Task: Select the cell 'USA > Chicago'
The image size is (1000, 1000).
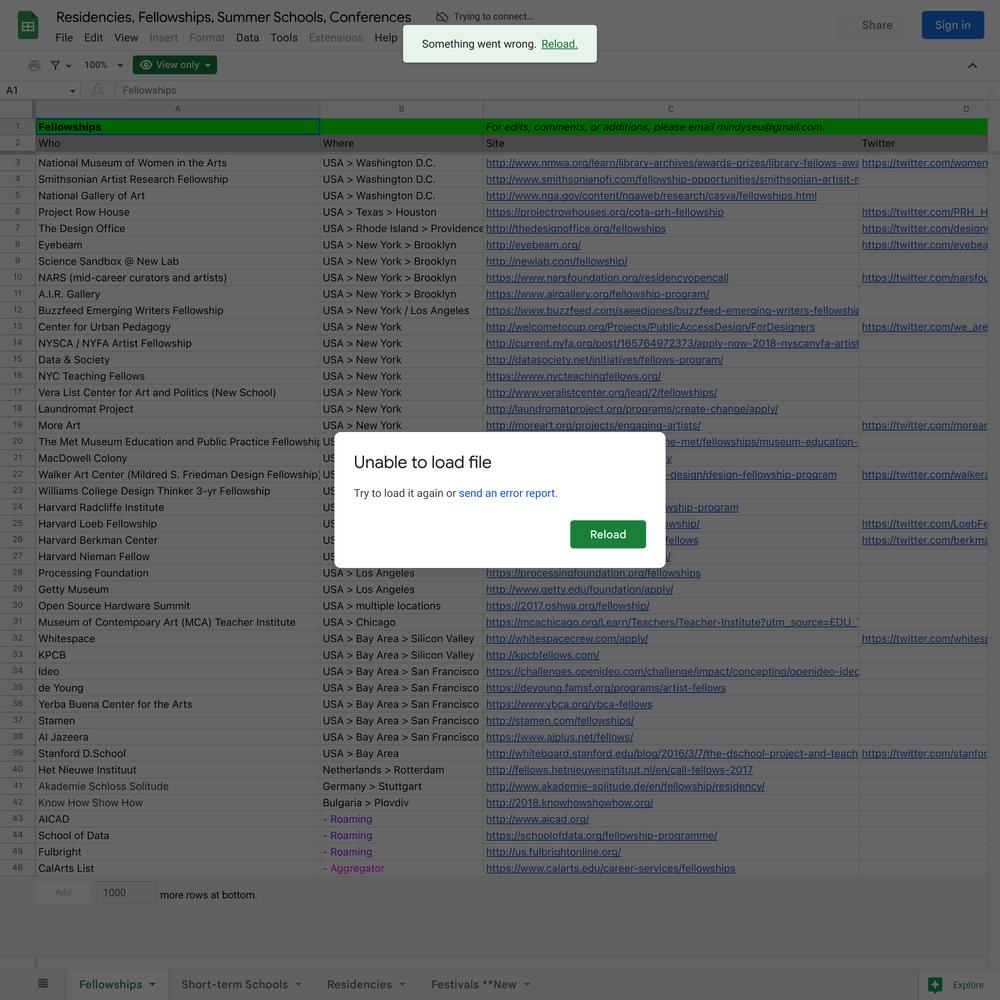Action: tap(401, 622)
